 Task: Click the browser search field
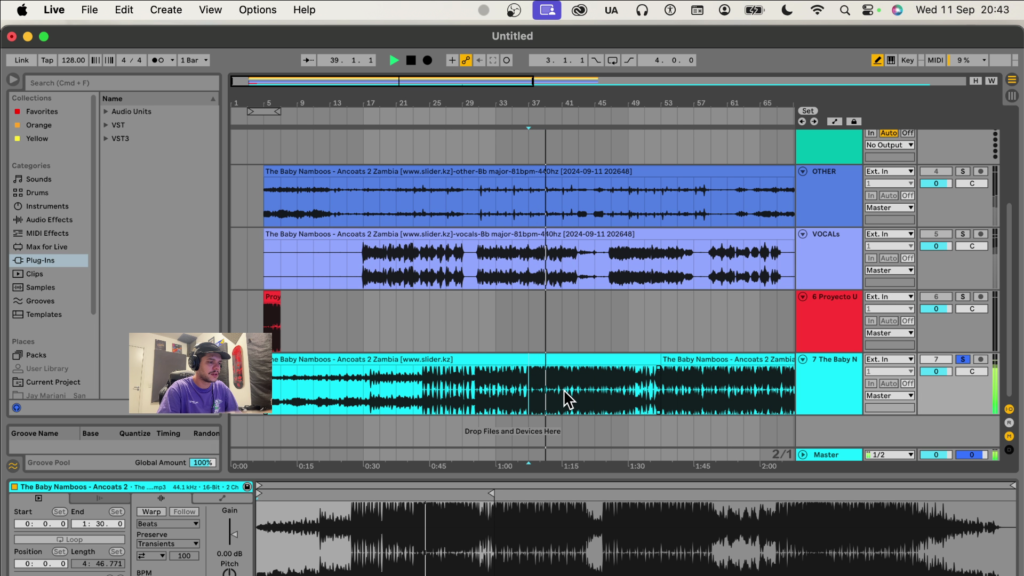pos(121,83)
